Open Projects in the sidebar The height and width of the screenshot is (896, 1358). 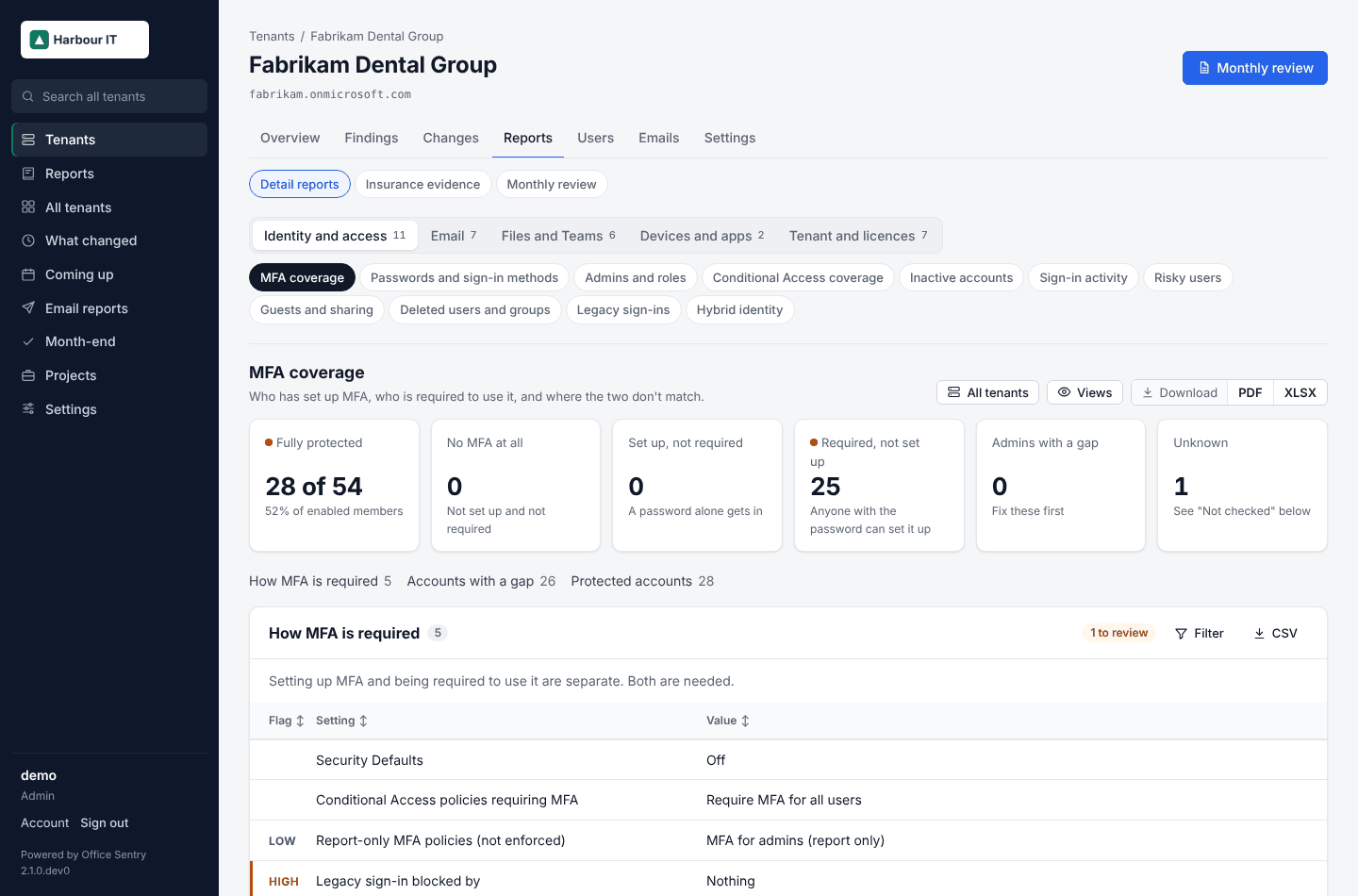click(x=109, y=375)
